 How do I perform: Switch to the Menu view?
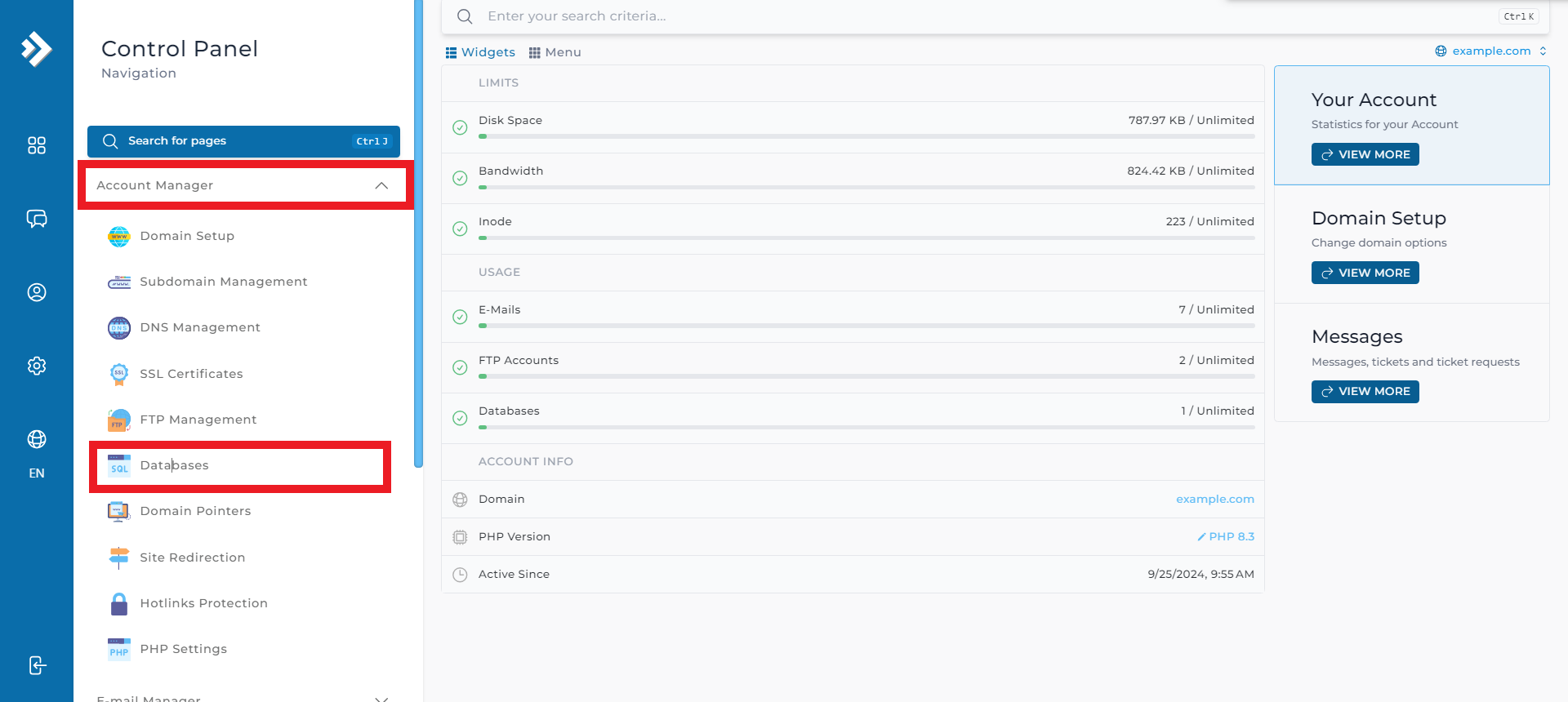[555, 52]
